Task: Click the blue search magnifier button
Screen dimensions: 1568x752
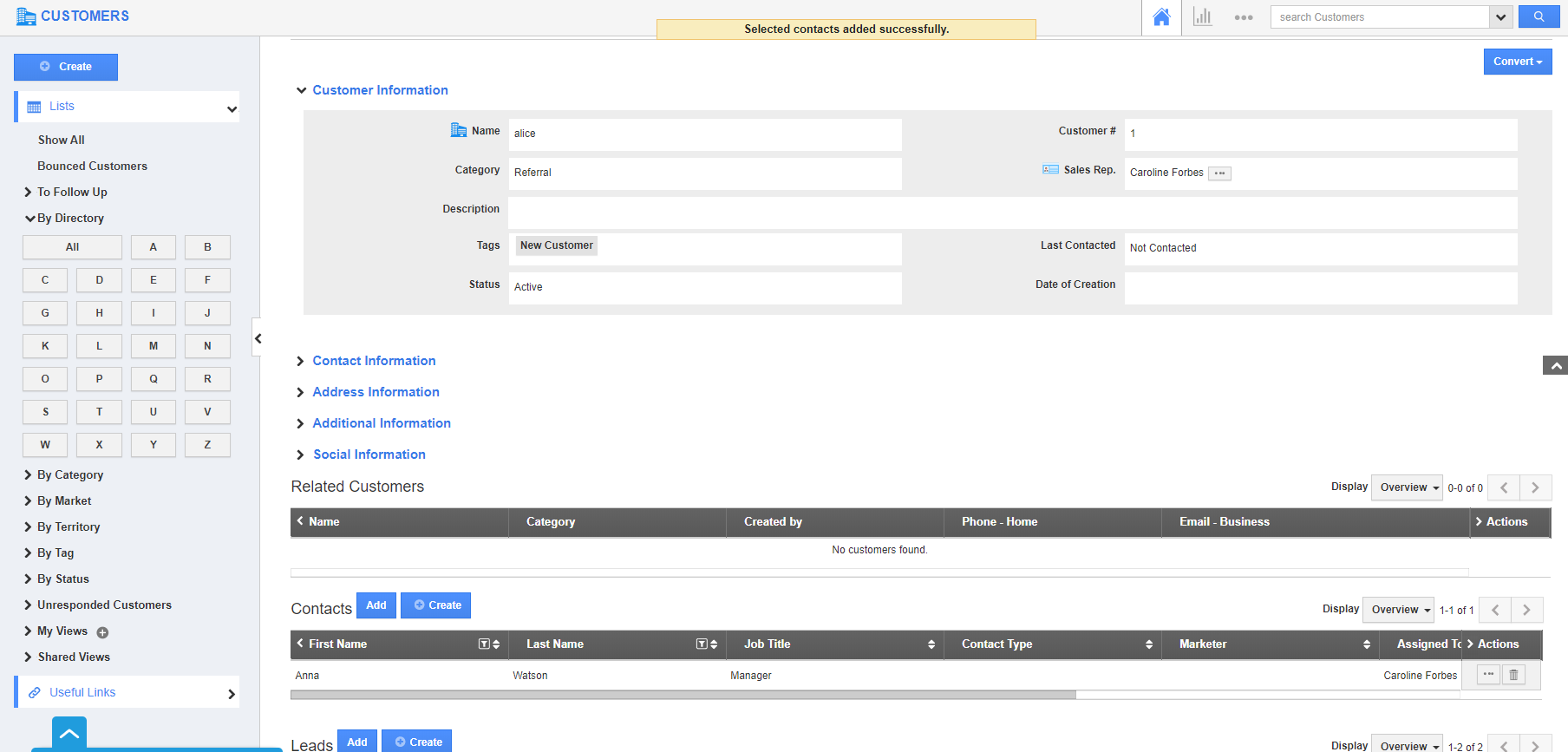Action: (x=1539, y=16)
